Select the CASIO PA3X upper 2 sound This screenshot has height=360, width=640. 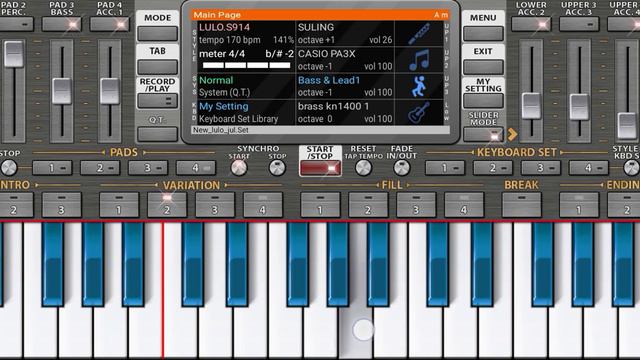click(345, 60)
